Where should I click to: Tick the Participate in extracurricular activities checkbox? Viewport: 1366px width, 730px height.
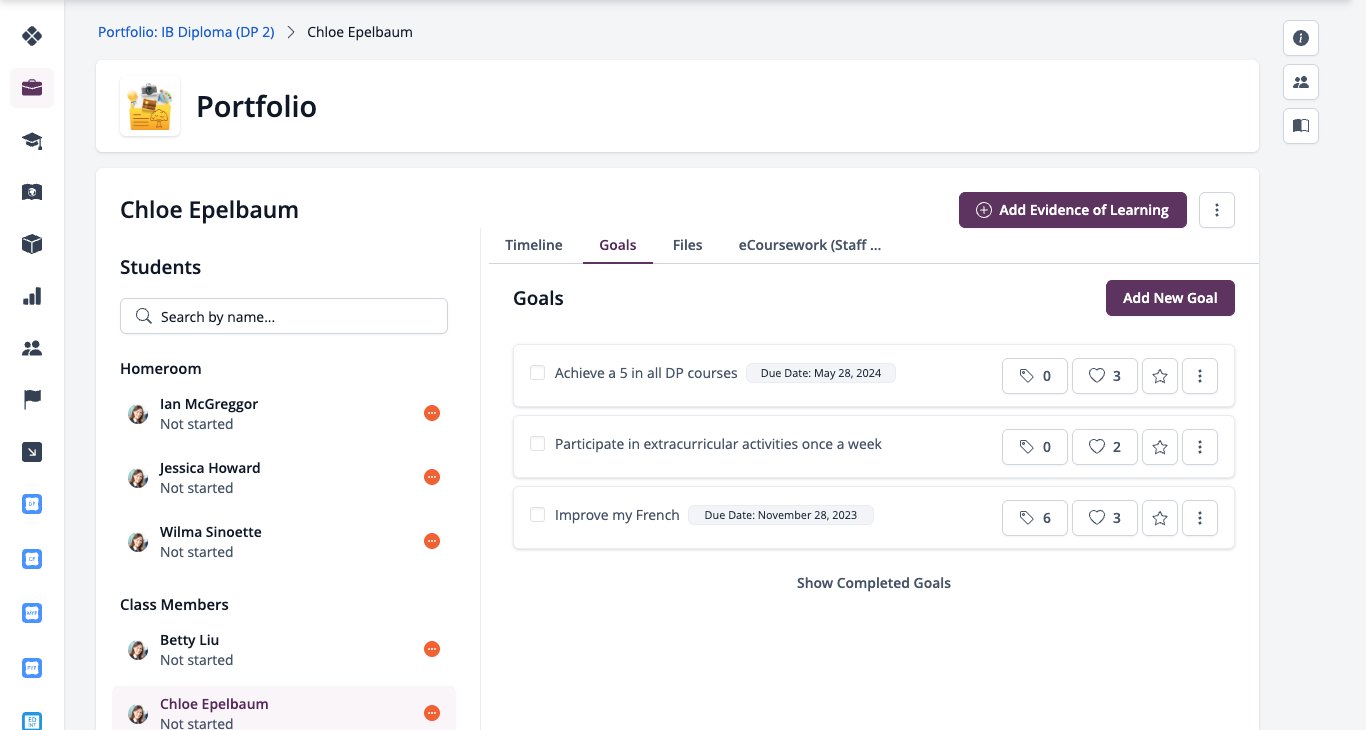[x=537, y=444]
